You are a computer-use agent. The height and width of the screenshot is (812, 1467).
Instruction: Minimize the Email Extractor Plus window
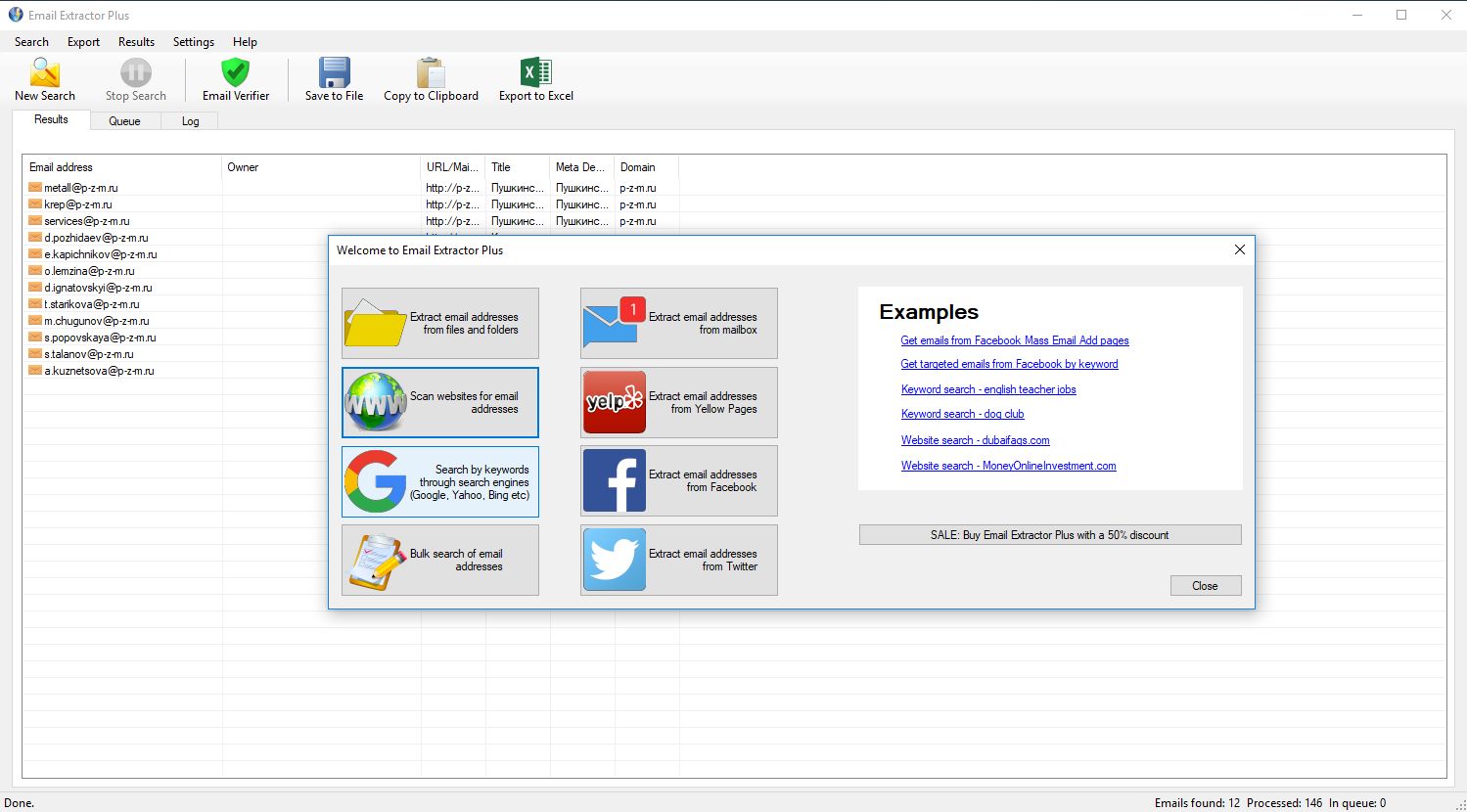coord(1357,15)
